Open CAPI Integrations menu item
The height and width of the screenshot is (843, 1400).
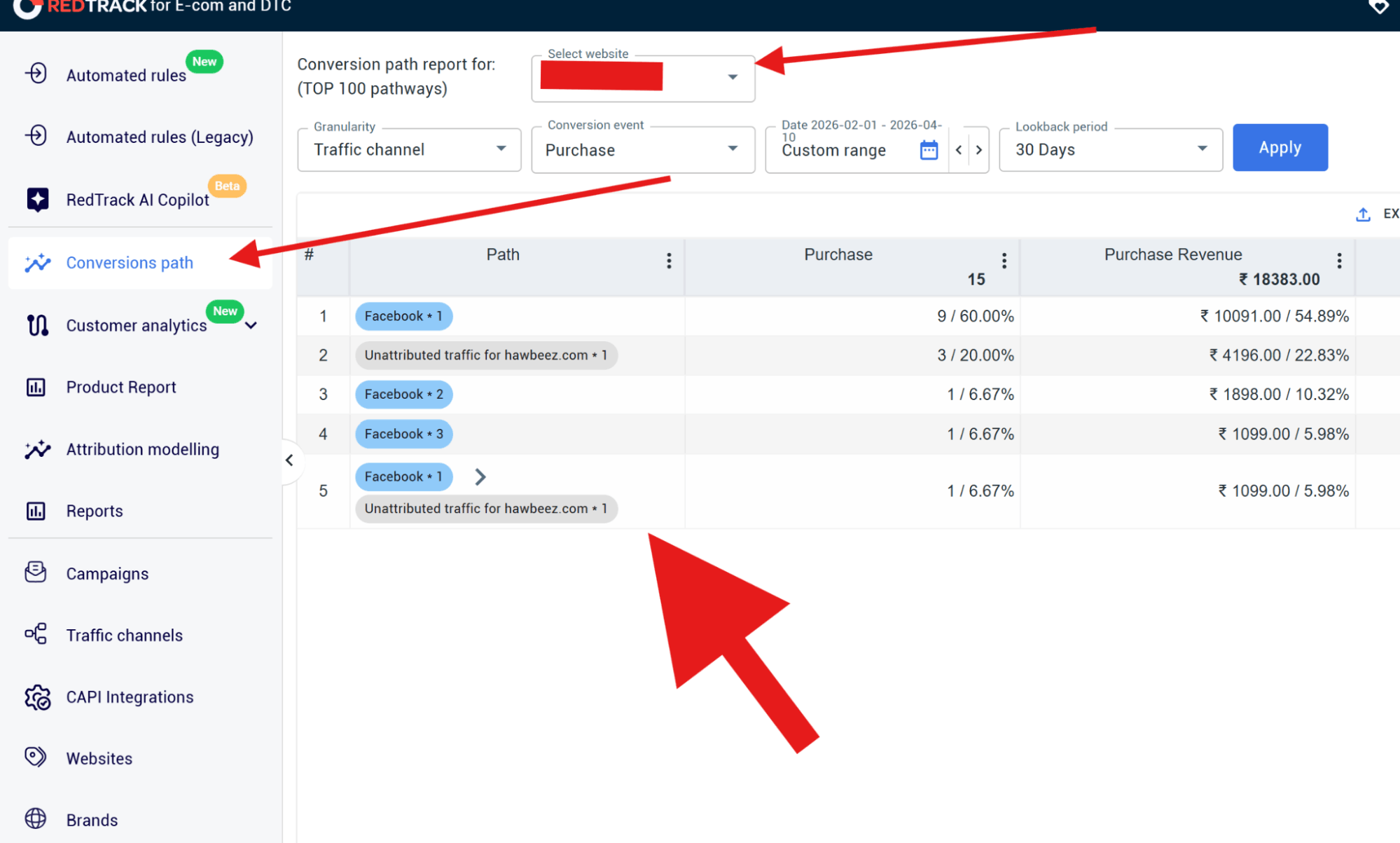[x=140, y=697]
